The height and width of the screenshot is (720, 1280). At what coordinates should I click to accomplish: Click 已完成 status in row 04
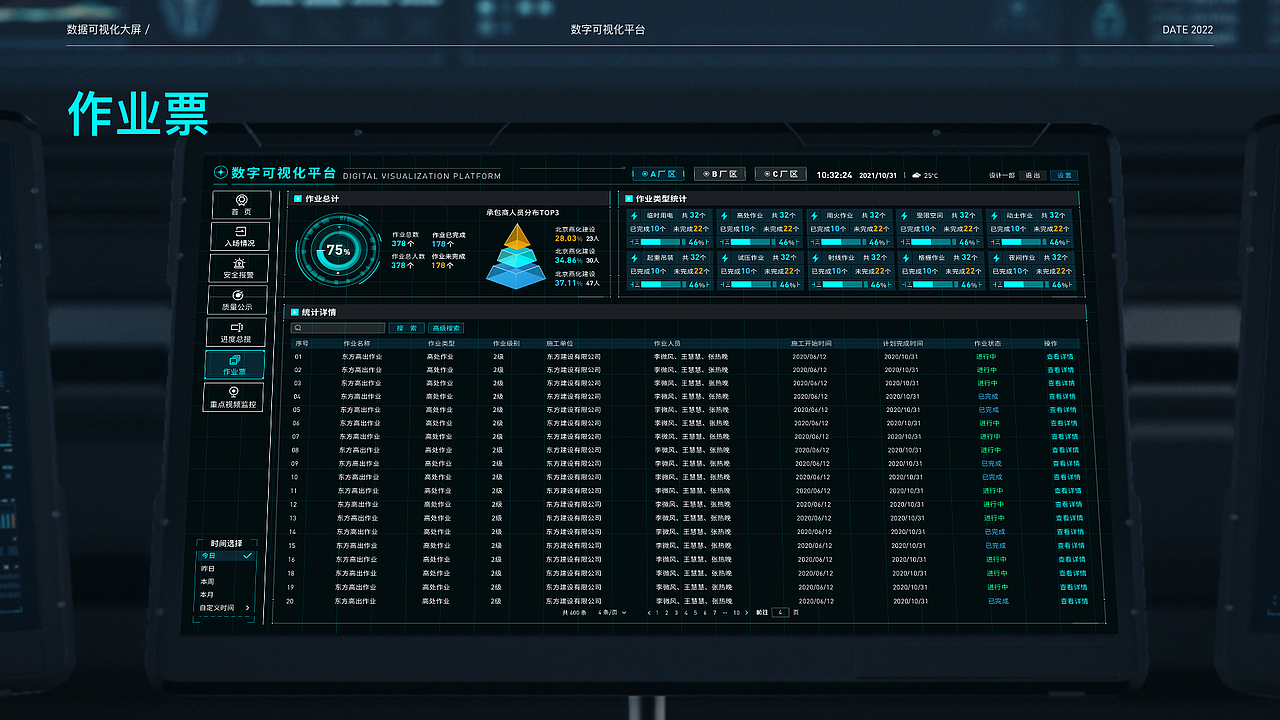tap(988, 396)
